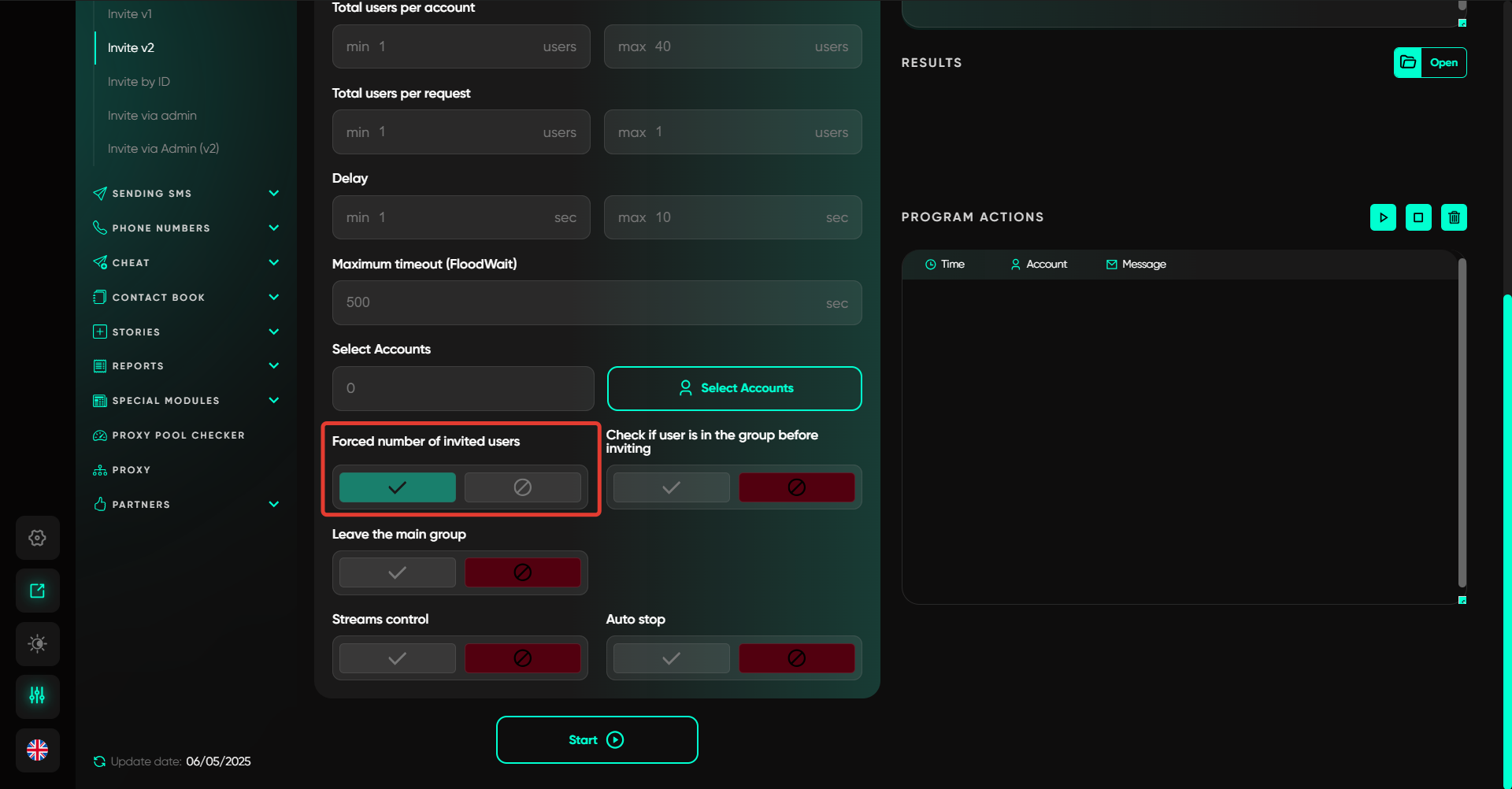
Task: Disable Forced number of invited users
Action: pos(522,487)
